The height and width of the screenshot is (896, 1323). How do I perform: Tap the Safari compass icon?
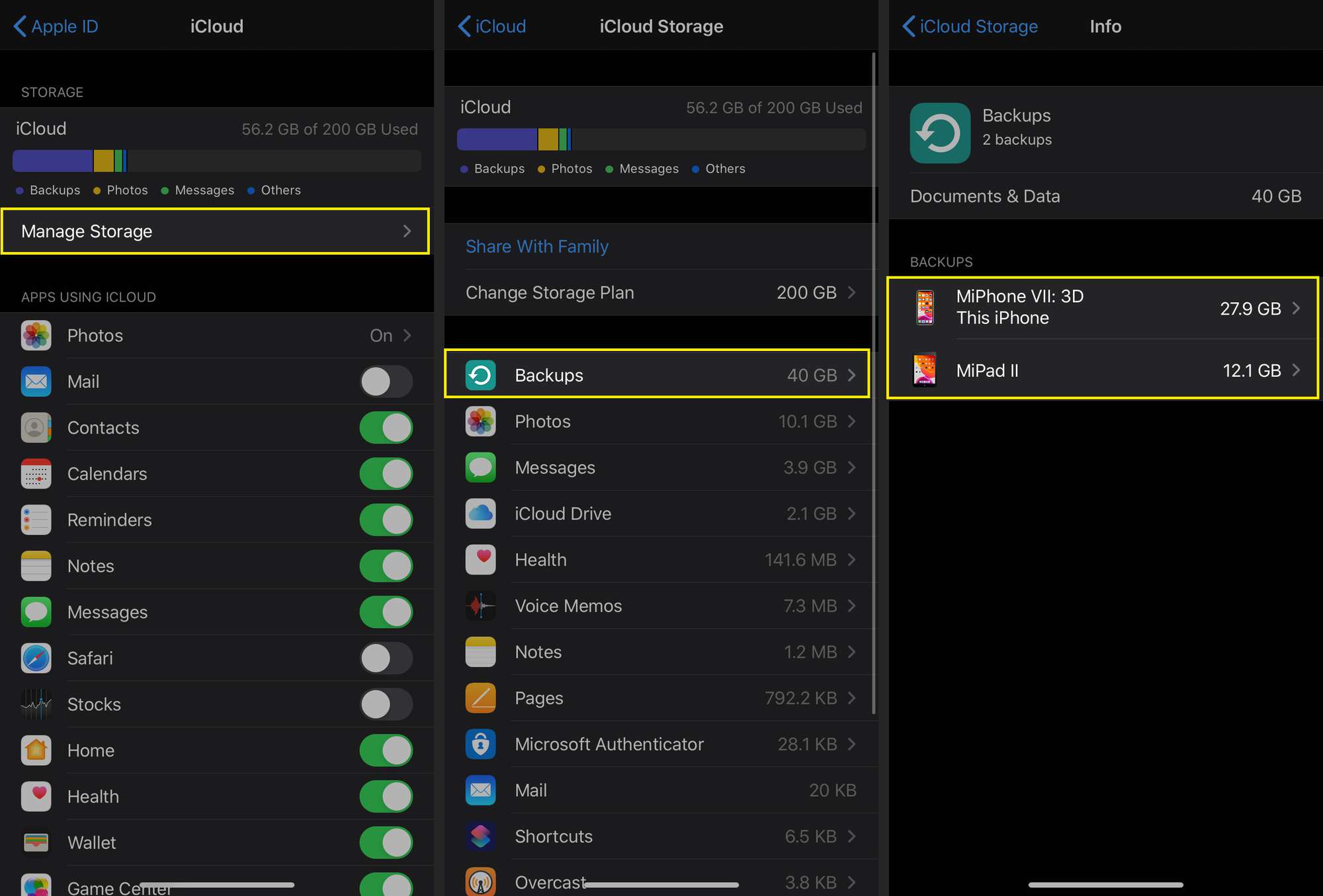(36, 659)
